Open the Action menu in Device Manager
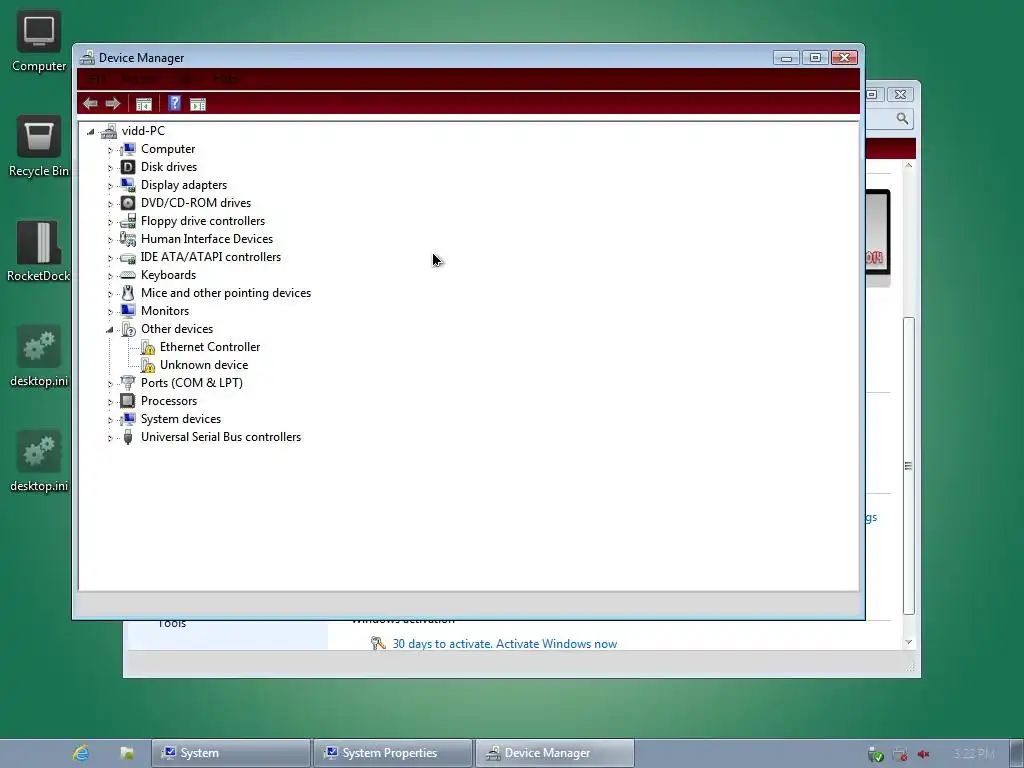 138,80
